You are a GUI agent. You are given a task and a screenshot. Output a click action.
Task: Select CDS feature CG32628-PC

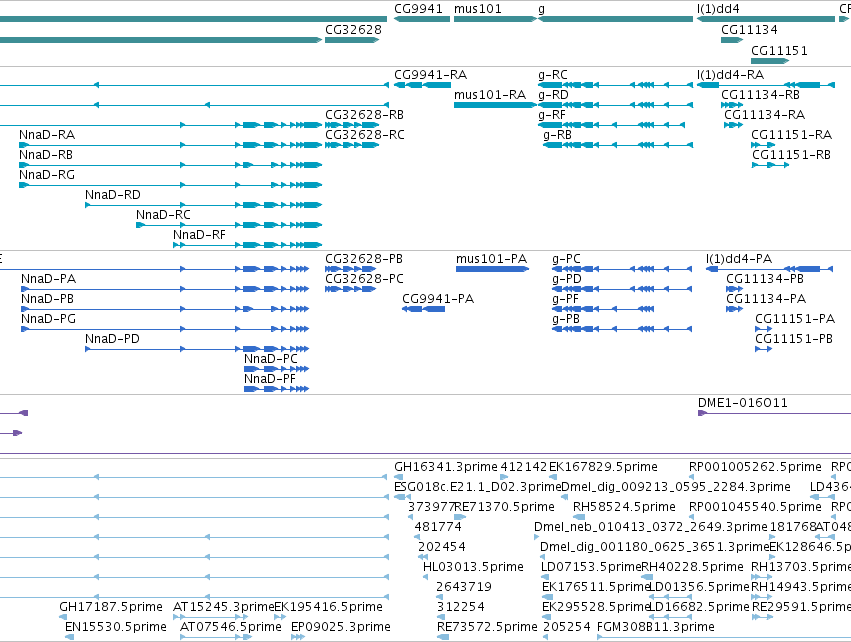pyautogui.click(x=364, y=279)
